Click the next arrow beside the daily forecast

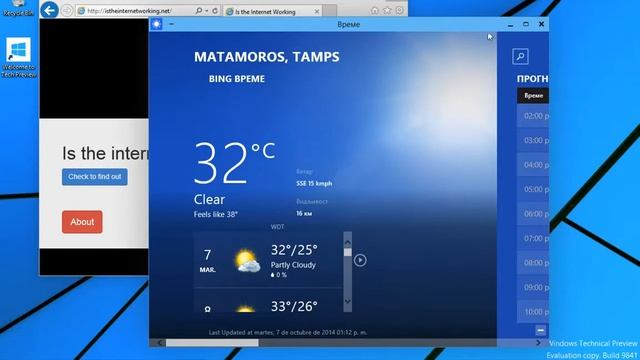point(360,260)
